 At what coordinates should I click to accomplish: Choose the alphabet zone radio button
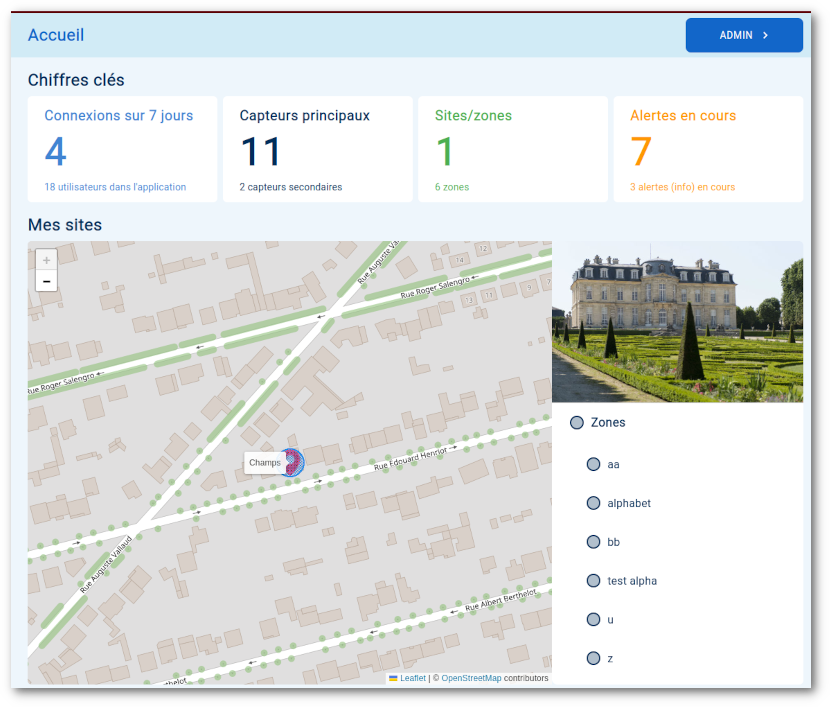point(593,503)
